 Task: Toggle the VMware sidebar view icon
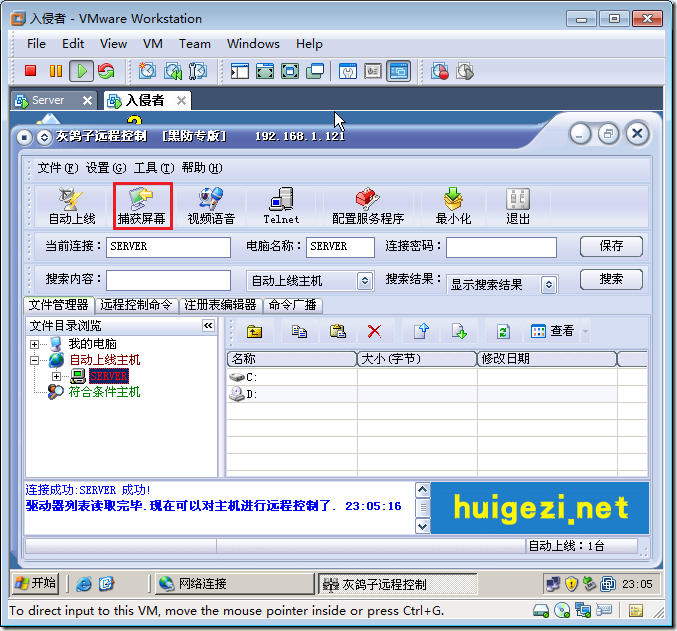(240, 71)
